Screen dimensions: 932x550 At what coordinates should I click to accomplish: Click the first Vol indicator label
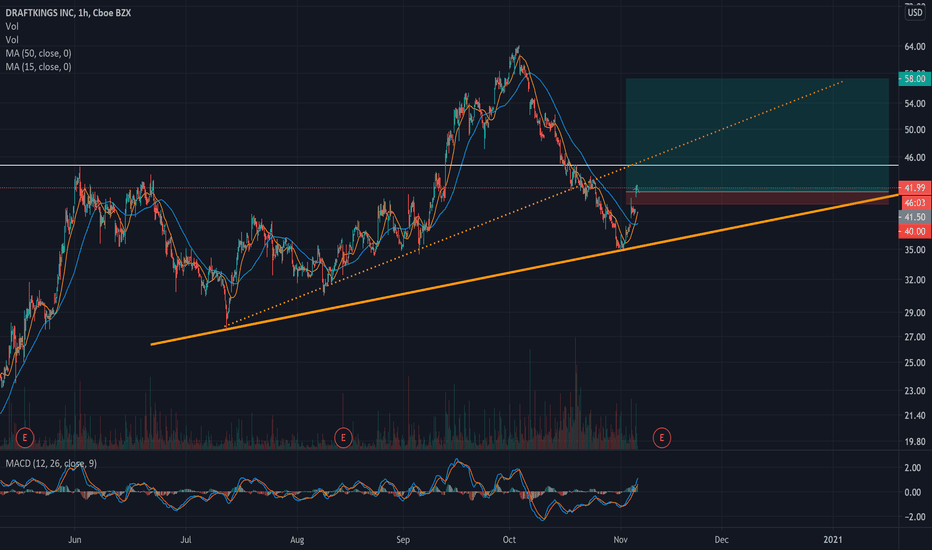click(12, 26)
